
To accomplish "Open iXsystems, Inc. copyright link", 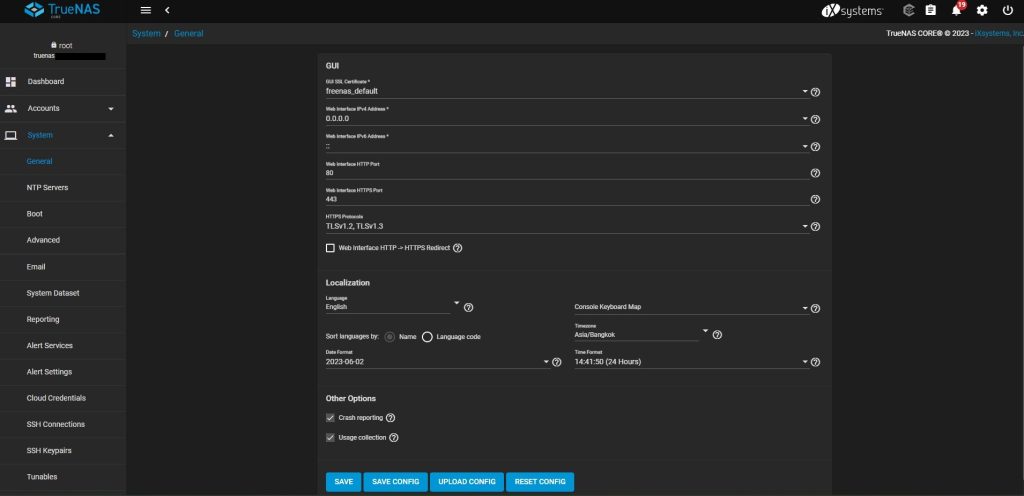I will click(x=999, y=33).
